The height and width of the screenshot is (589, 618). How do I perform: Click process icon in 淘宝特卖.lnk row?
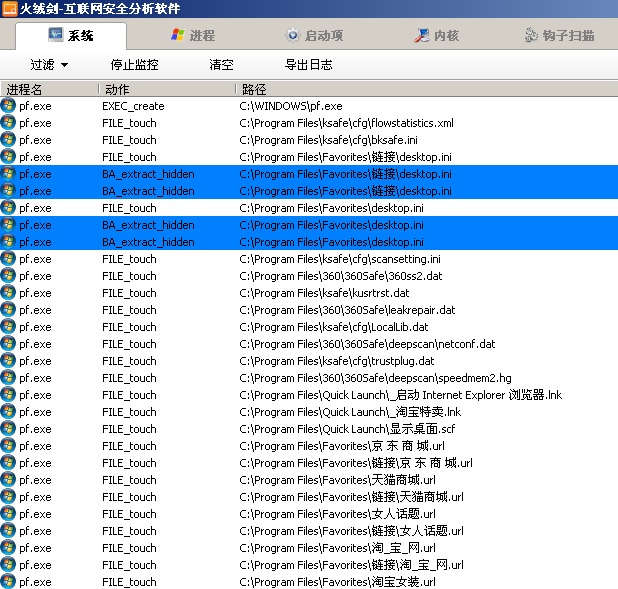pos(8,412)
